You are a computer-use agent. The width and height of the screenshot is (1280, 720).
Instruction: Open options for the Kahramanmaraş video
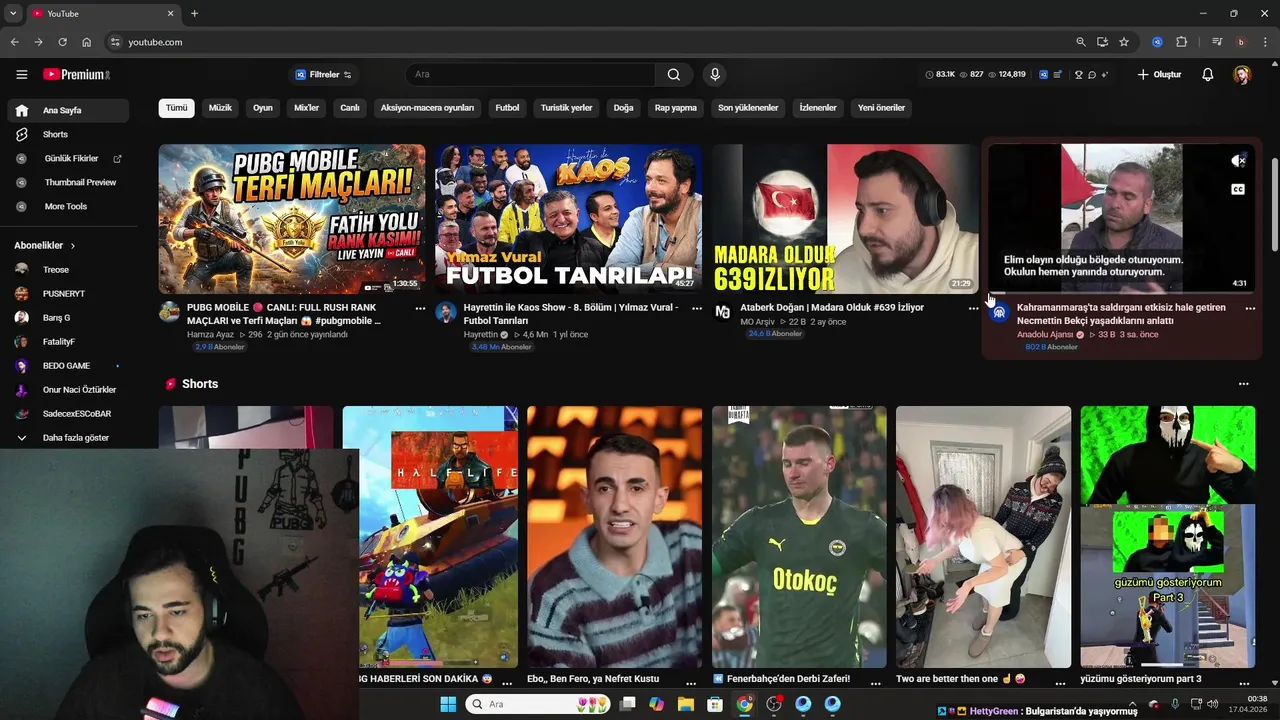tap(1250, 309)
